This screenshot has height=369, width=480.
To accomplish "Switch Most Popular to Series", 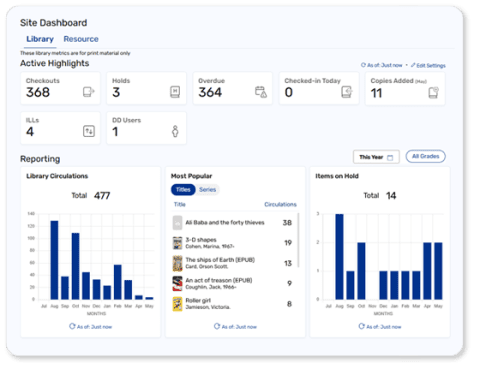I will 207,190.
